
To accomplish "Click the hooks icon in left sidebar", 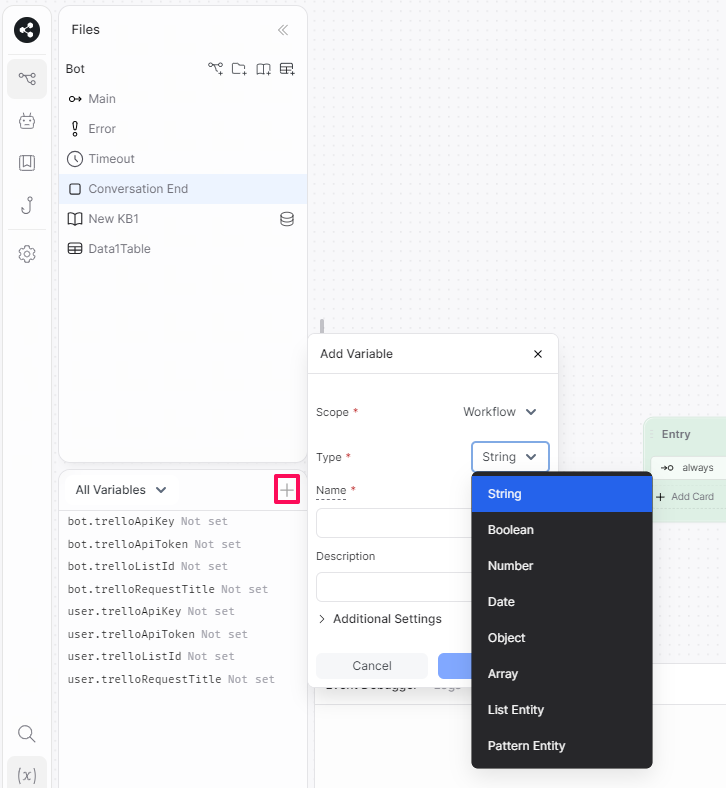I will tap(27, 206).
